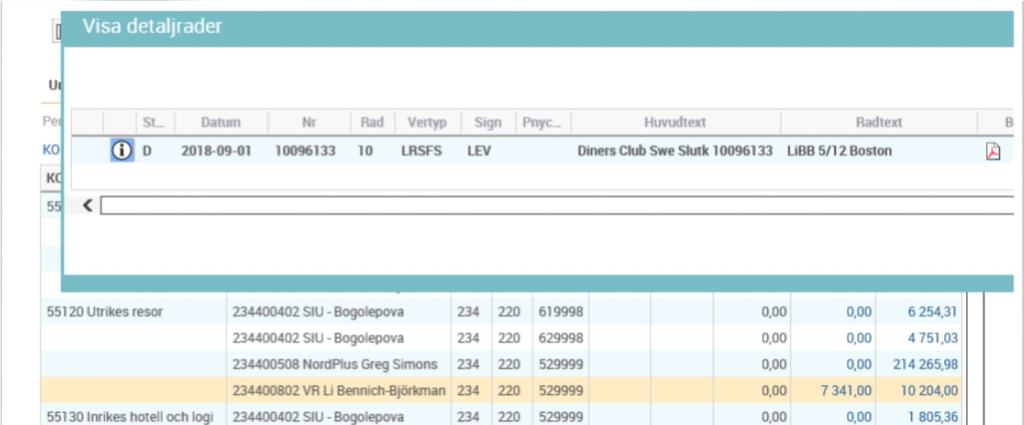Select the Rad value 10 cell
1024x425 pixels.
click(365, 151)
